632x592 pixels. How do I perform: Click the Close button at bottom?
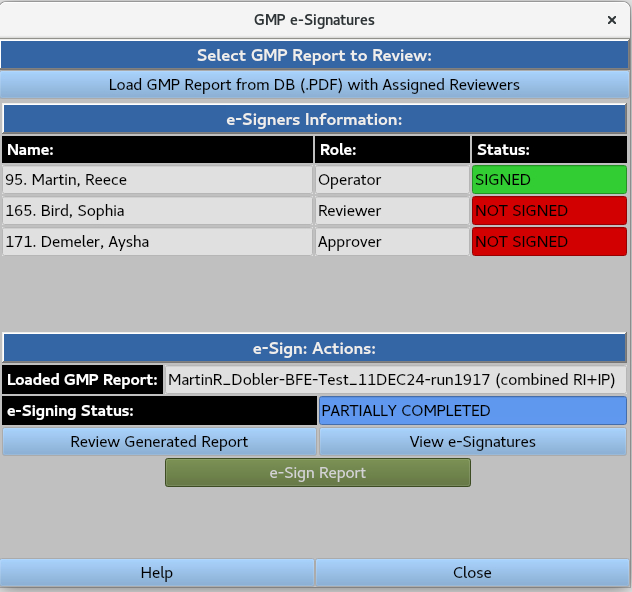pos(472,572)
